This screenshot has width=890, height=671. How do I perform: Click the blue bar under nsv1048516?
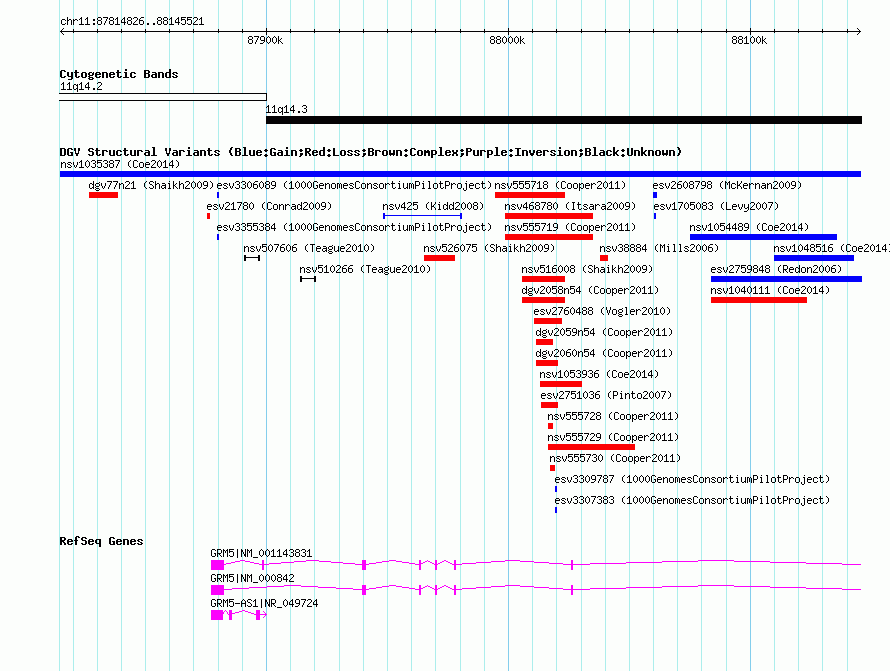(814, 258)
